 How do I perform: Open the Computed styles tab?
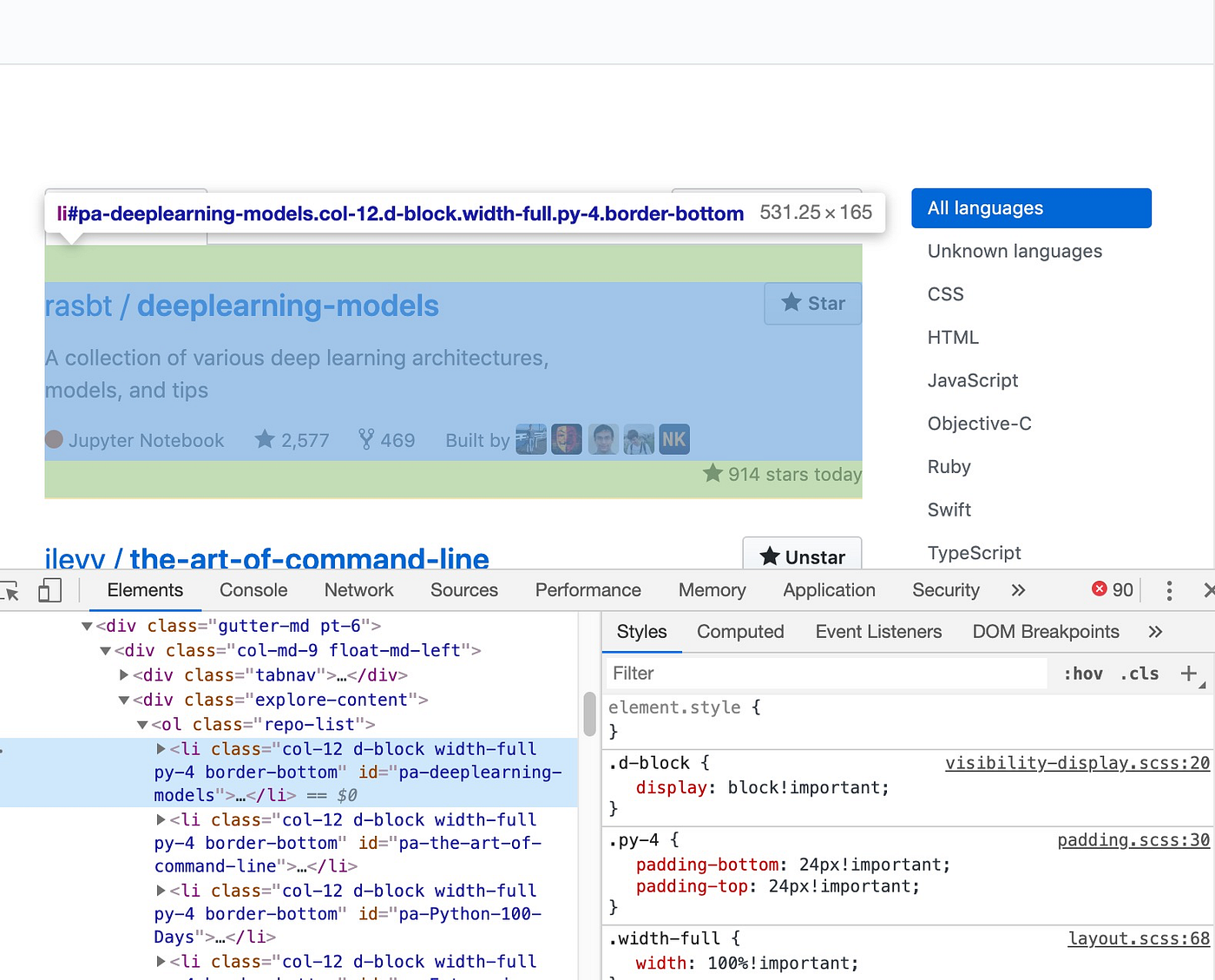click(739, 632)
